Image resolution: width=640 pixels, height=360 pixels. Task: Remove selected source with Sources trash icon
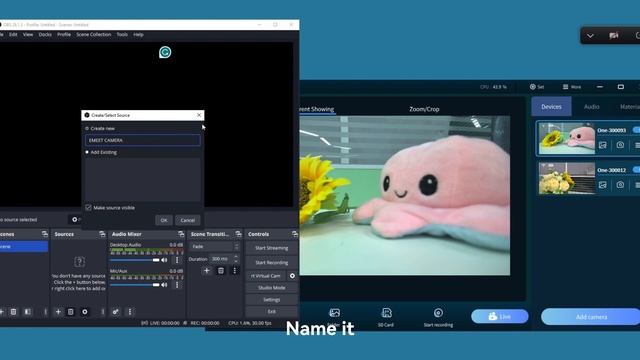(71, 312)
